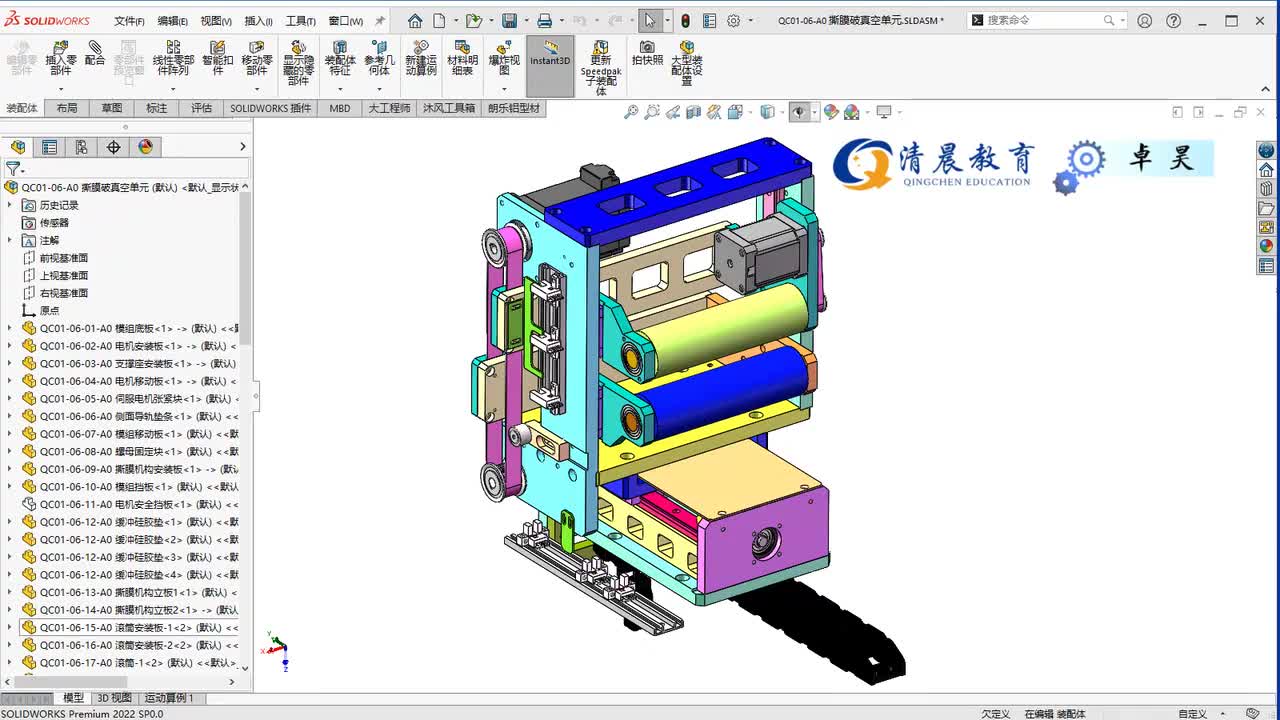Image resolution: width=1280 pixels, height=720 pixels.
Task: Open the 文件(F) menu
Action: (x=129, y=20)
